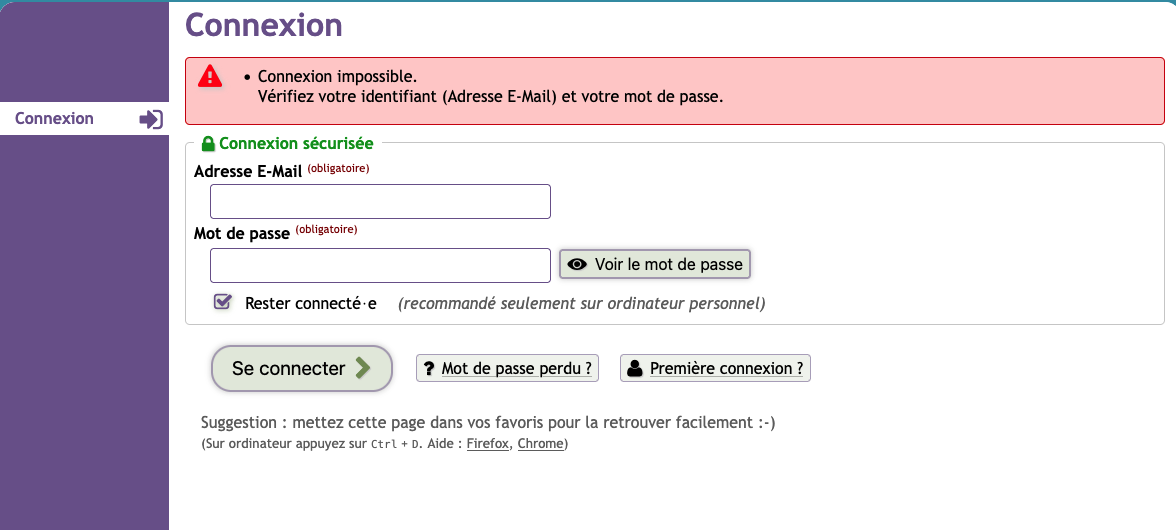The image size is (1176, 530).
Task: Click the green chevron on Se connecter
Action: pos(363,368)
